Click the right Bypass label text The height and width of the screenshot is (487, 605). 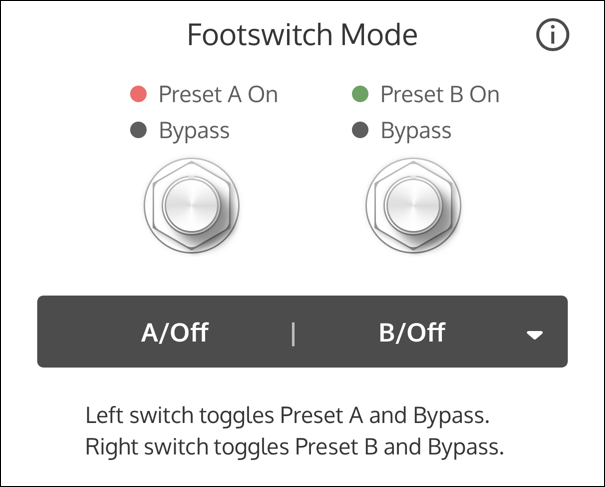click(x=415, y=130)
